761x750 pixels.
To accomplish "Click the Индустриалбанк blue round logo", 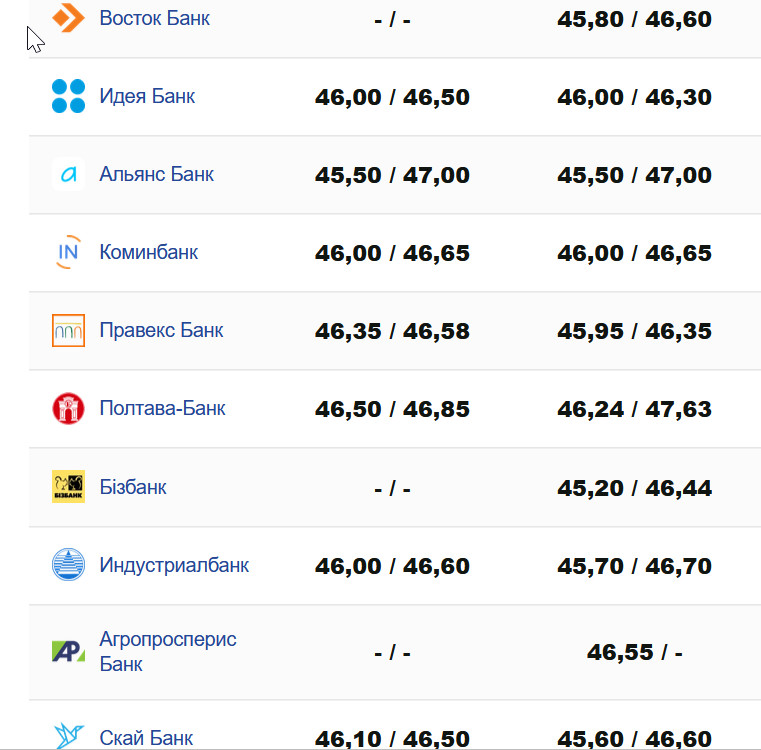I will click(68, 565).
